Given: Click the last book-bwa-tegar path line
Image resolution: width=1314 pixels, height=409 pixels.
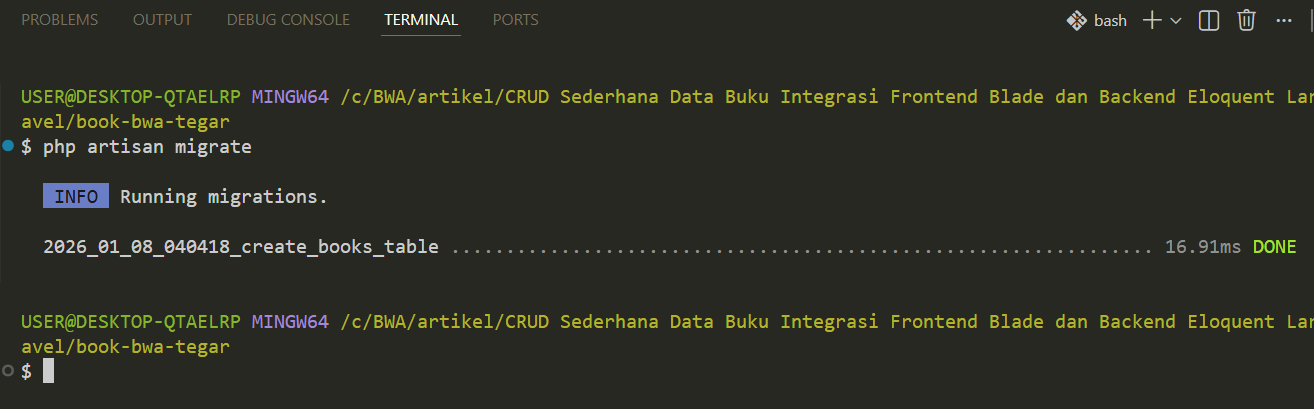Looking at the screenshot, I should (x=125, y=347).
